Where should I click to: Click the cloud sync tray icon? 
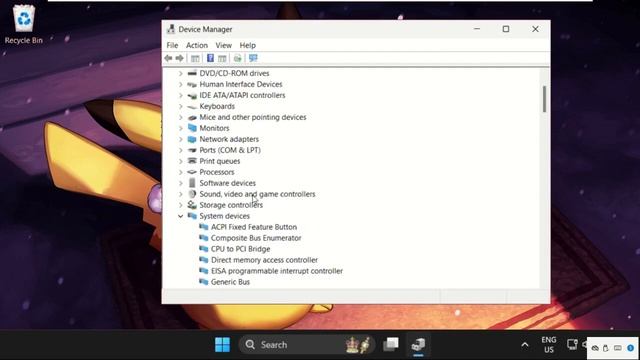tap(595, 348)
